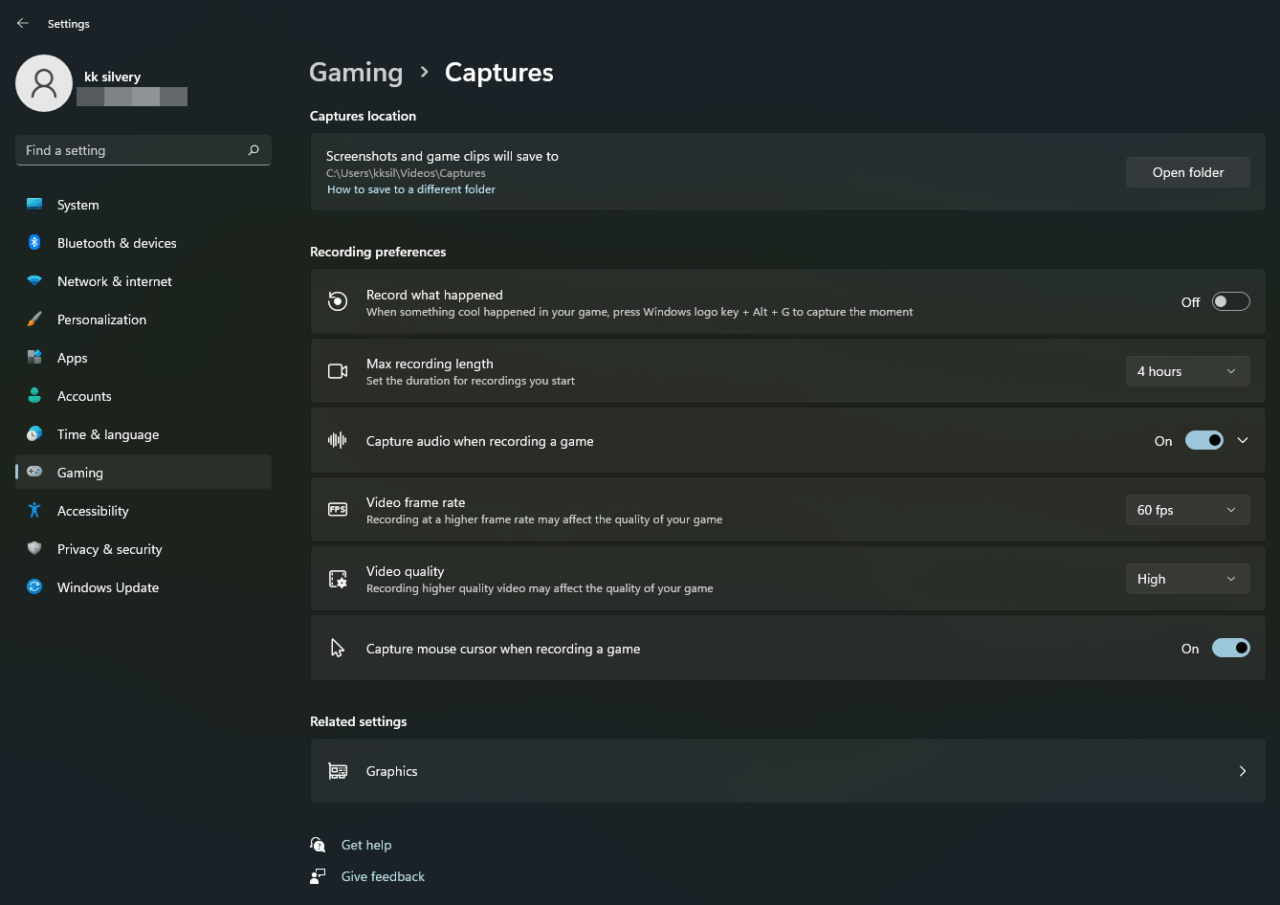Click the back arrow icon in Settings
The height and width of the screenshot is (905, 1280).
[23, 23]
